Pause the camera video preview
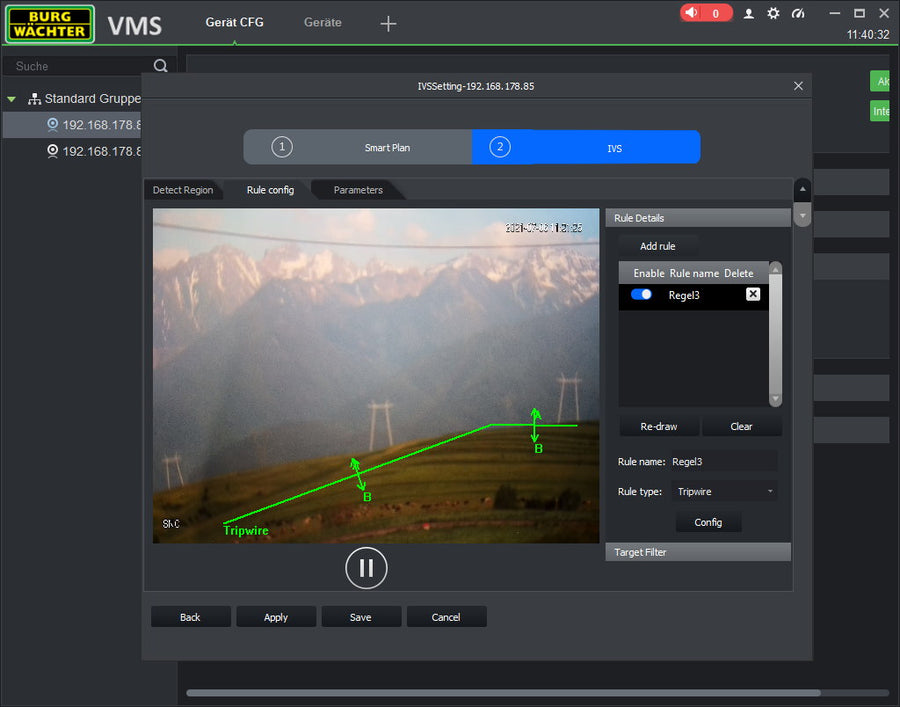Screen dimensions: 900x707 click(366, 568)
